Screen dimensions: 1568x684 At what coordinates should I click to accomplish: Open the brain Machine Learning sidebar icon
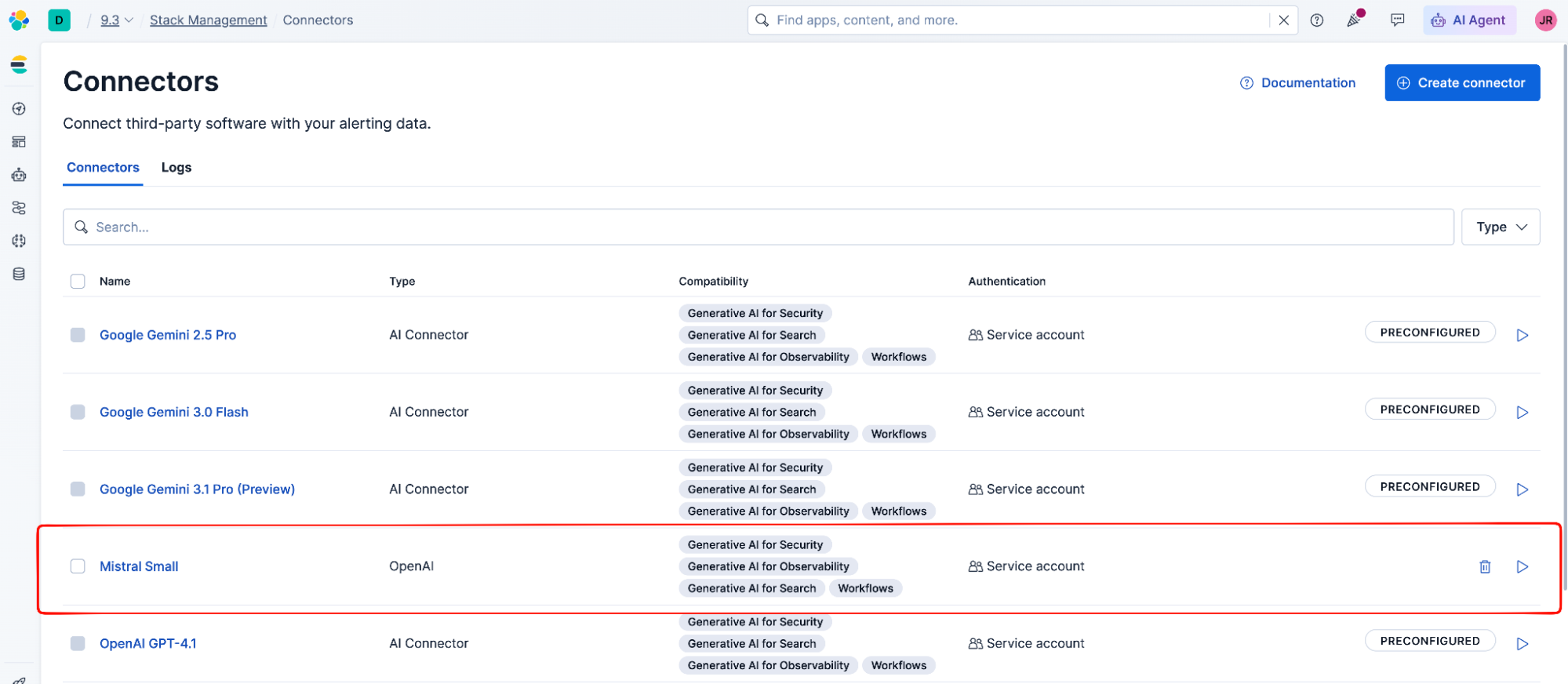pos(19,241)
